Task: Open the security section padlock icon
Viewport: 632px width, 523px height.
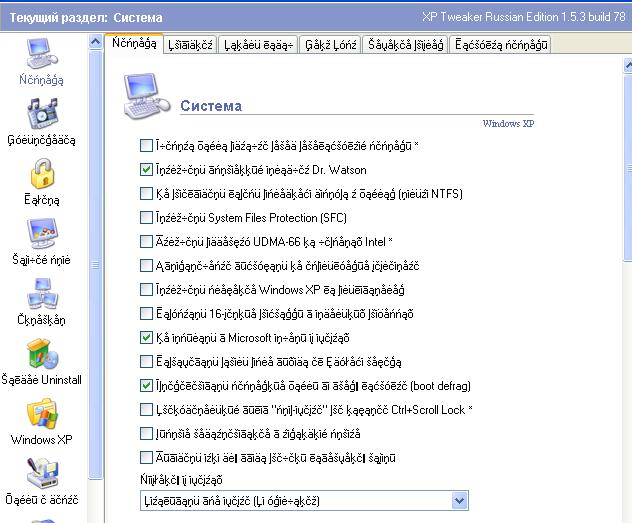Action: tap(42, 174)
